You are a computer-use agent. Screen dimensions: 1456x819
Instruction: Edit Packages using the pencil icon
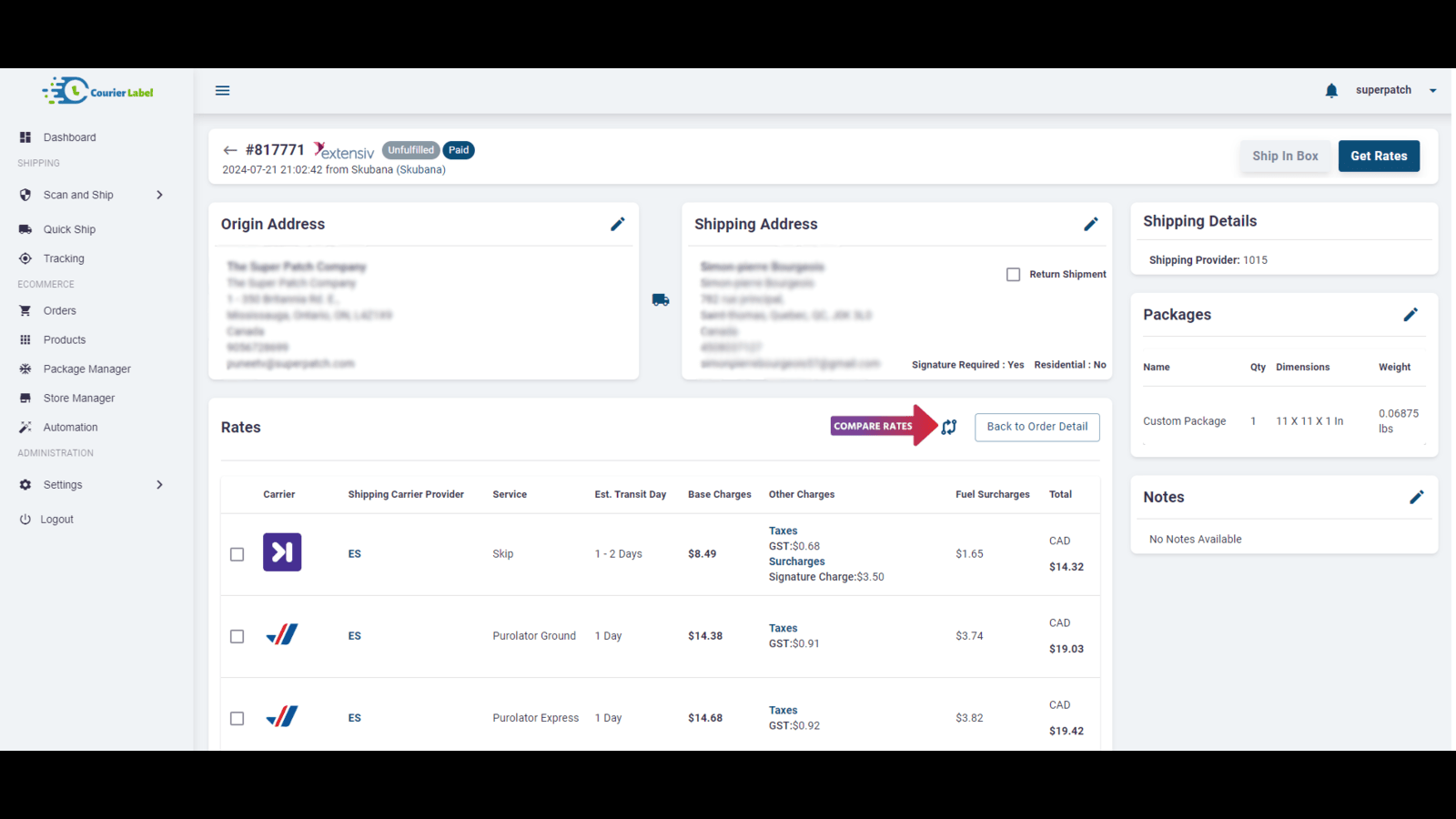click(1410, 315)
